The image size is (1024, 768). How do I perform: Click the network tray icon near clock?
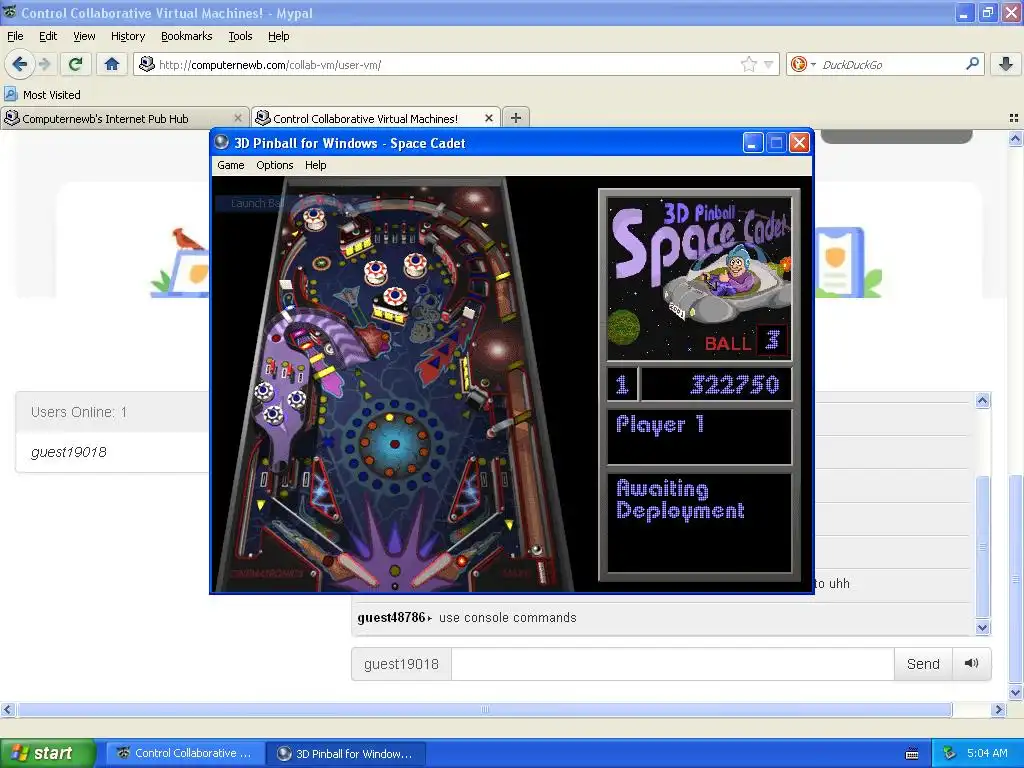click(949, 753)
